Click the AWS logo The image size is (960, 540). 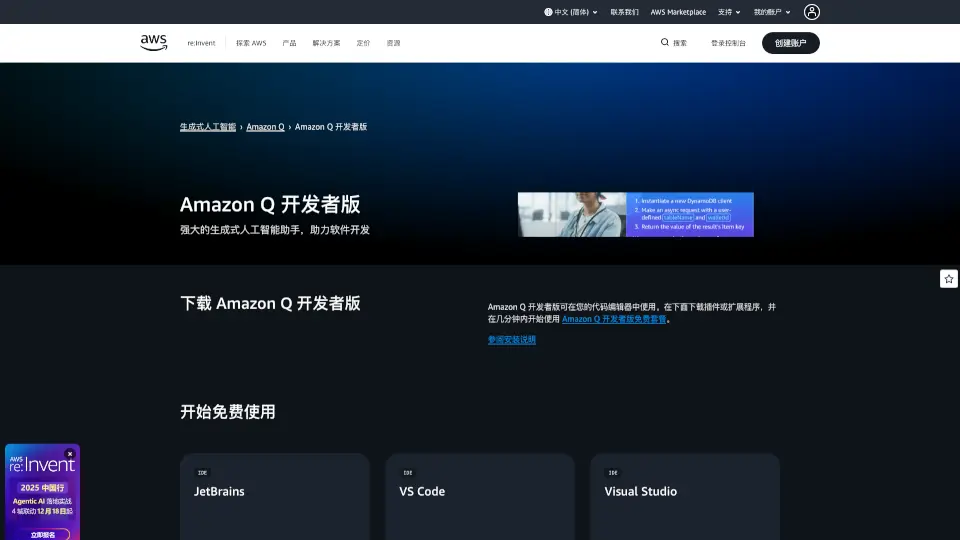(x=153, y=42)
